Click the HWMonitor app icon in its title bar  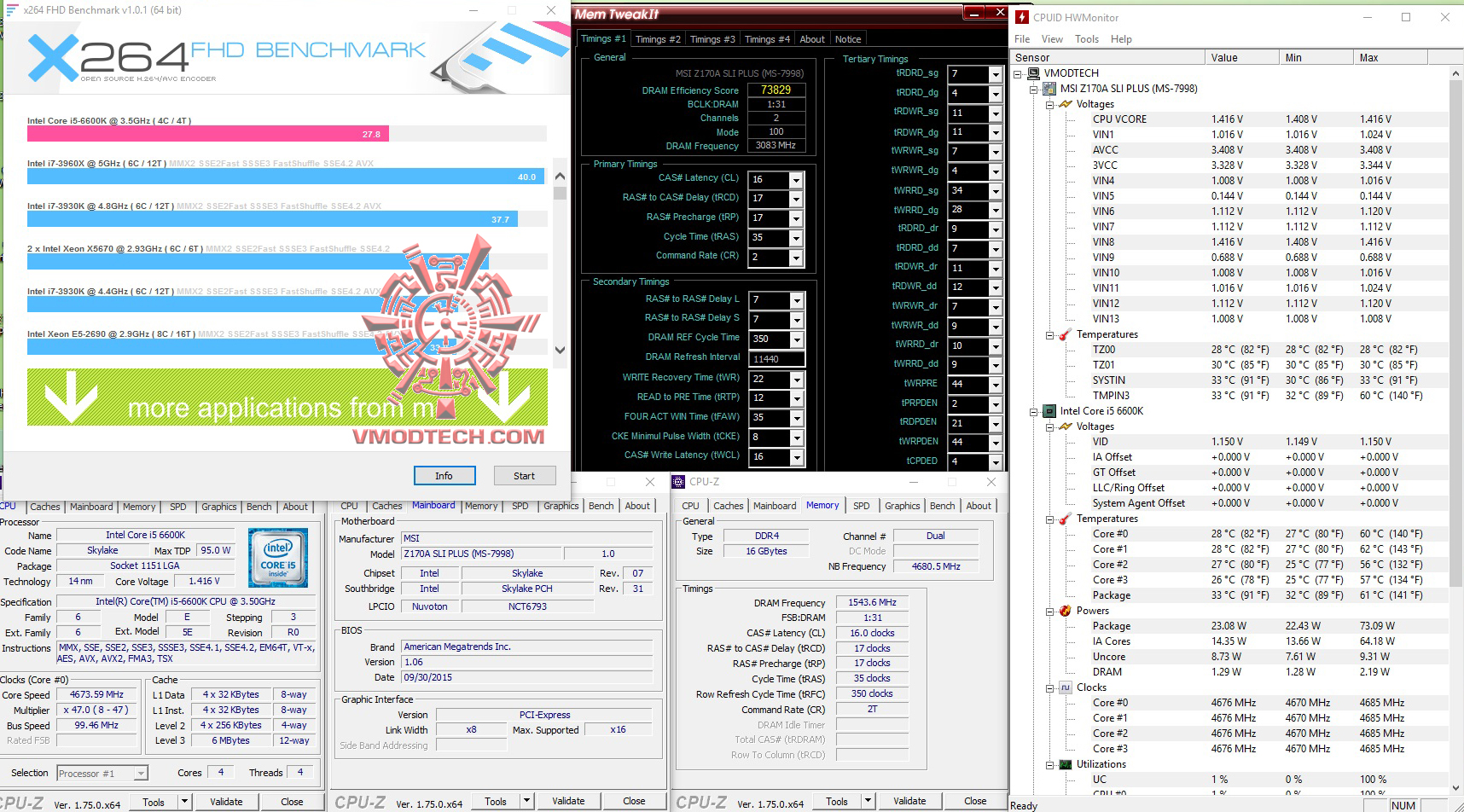coord(1021,17)
